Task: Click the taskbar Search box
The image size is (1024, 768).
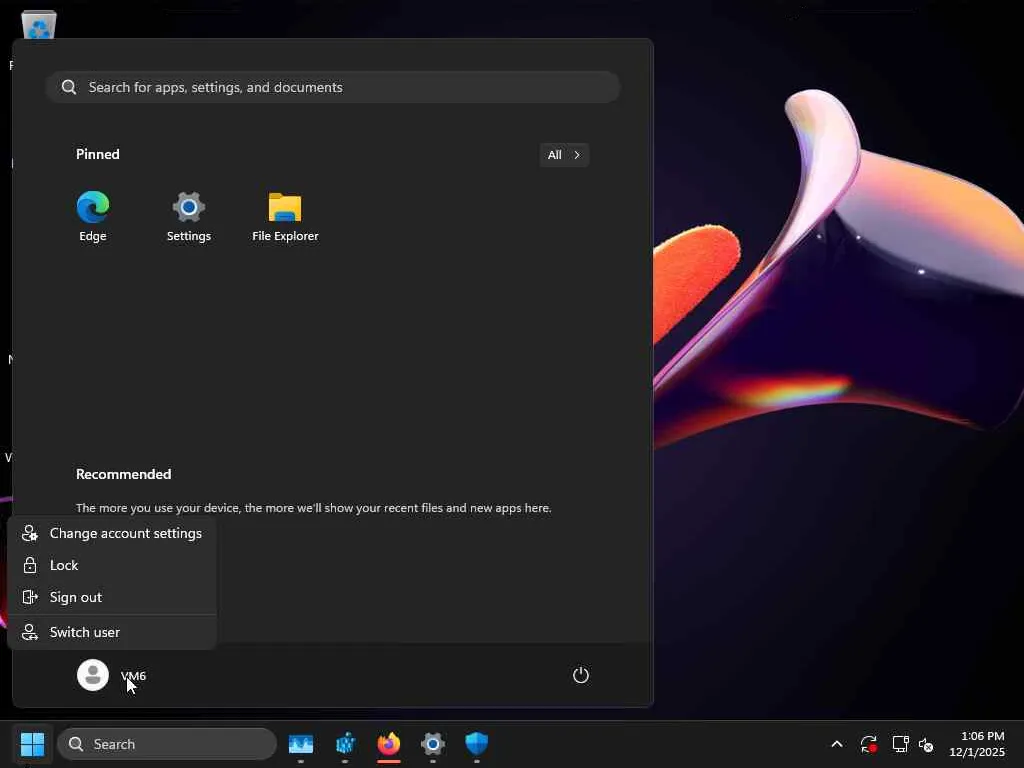Action: (x=167, y=744)
